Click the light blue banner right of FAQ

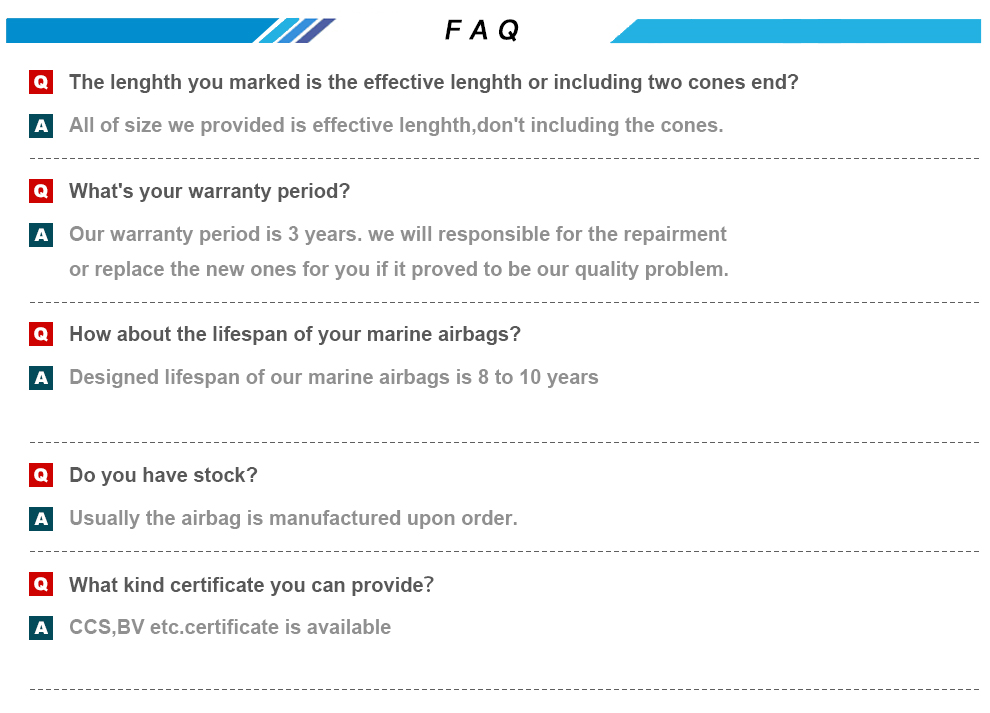point(796,31)
